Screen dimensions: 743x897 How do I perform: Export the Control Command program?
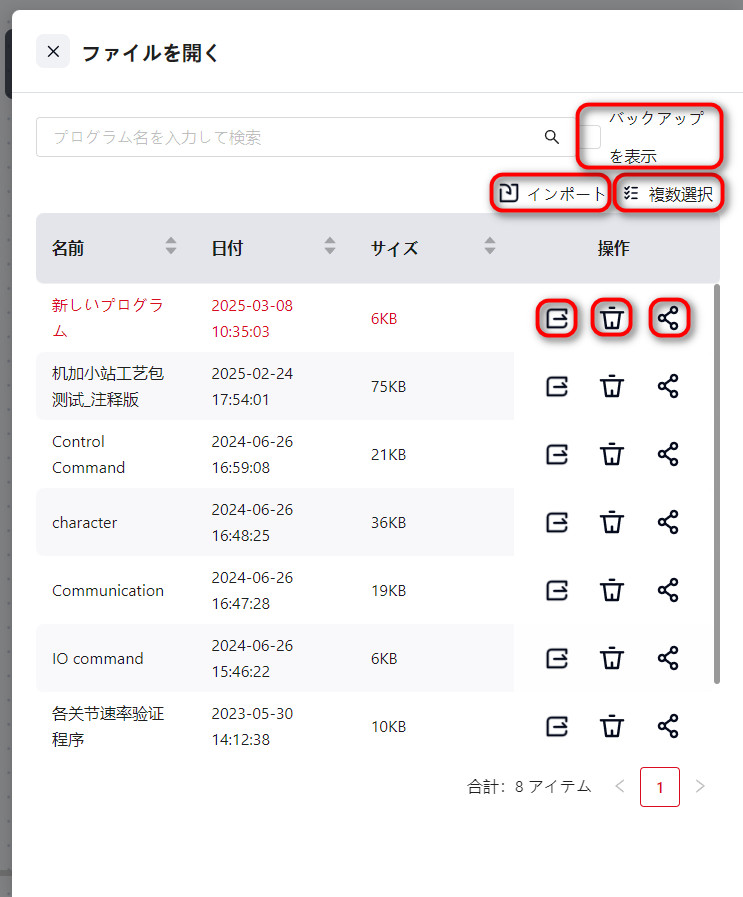pyautogui.click(x=557, y=454)
